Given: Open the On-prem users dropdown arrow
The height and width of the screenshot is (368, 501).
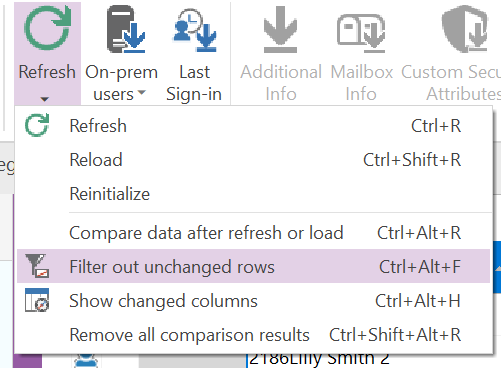Looking at the screenshot, I should [x=142, y=92].
